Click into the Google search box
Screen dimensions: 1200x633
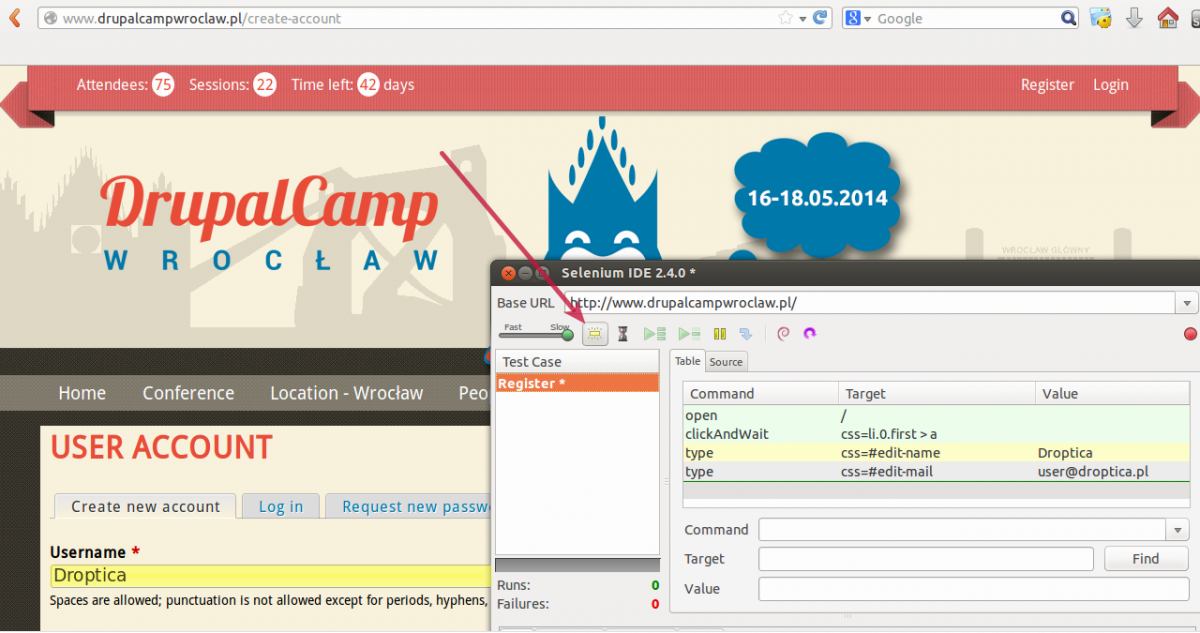click(965, 19)
